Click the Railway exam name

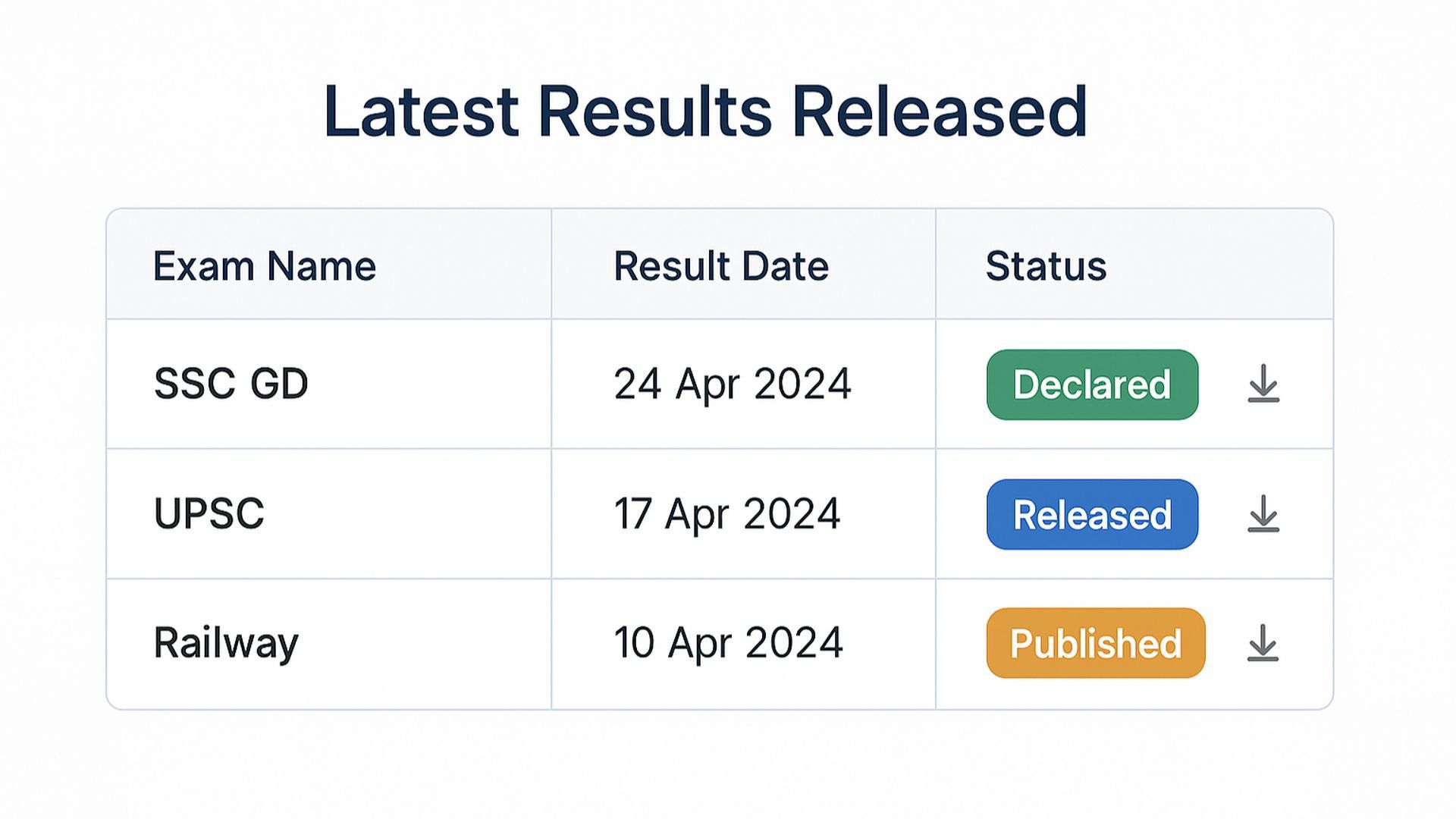coord(226,642)
